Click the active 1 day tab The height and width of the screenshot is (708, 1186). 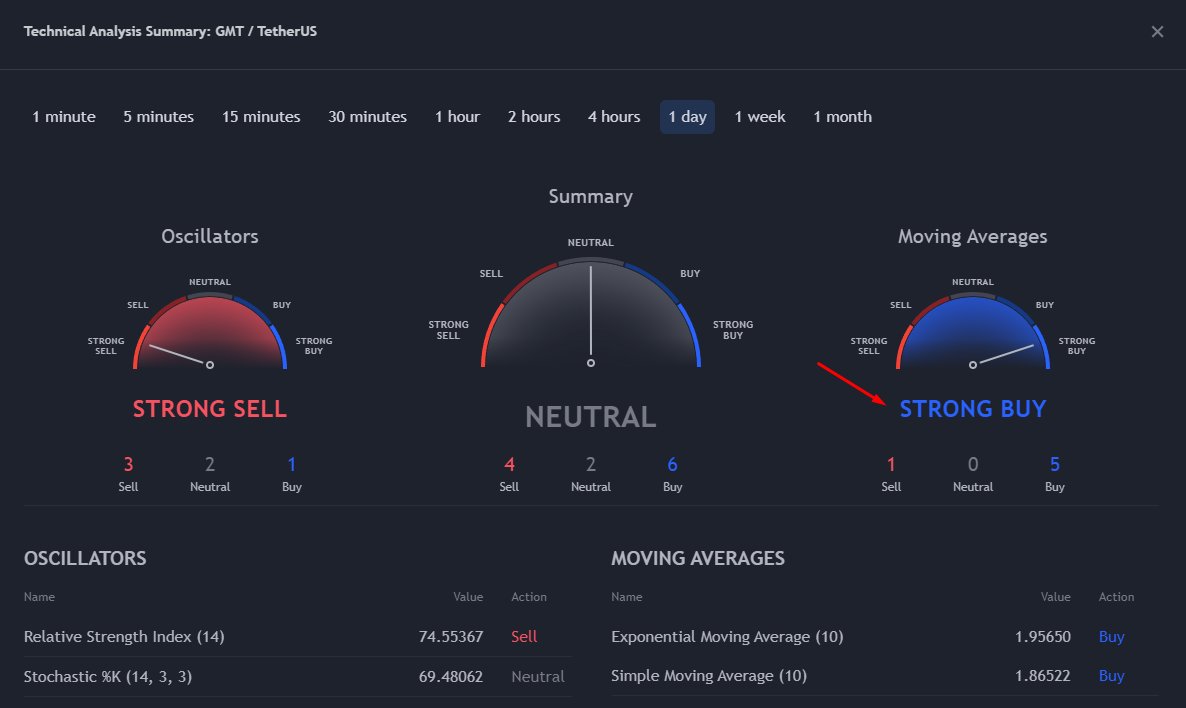click(x=688, y=117)
